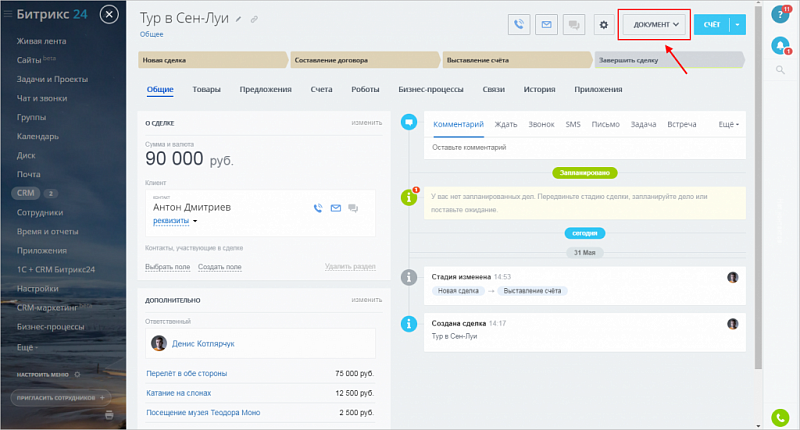Open the Документ dropdown

pos(656,24)
